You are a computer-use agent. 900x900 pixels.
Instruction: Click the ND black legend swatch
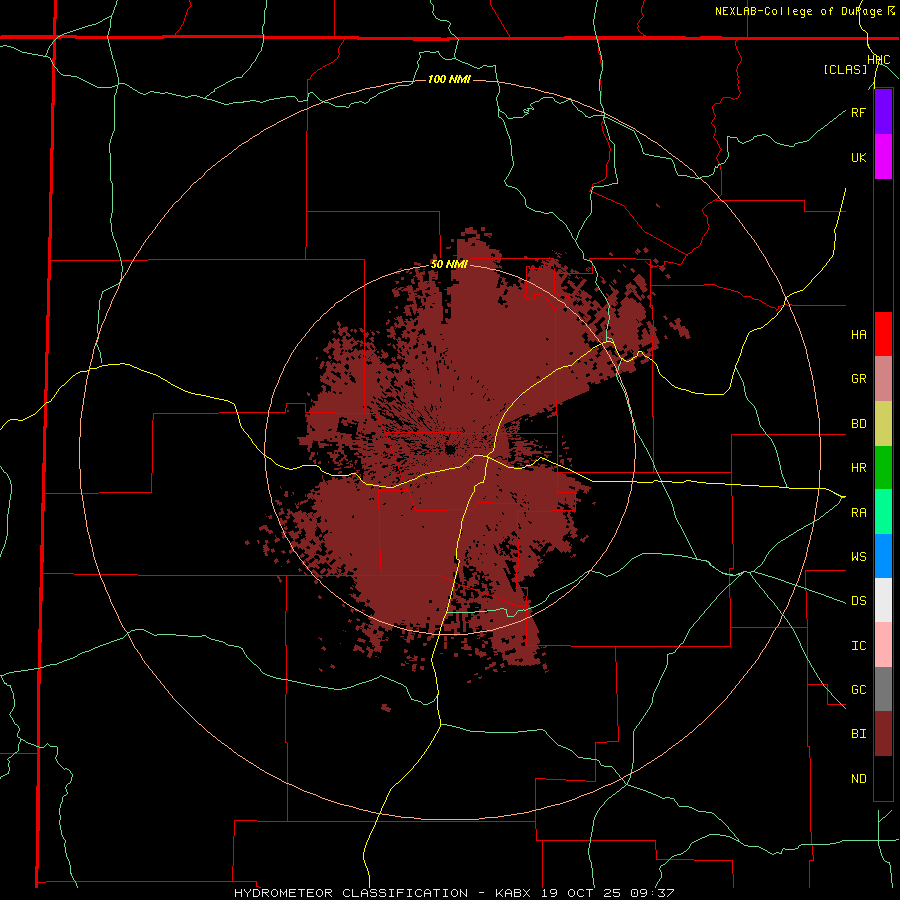tap(883, 778)
